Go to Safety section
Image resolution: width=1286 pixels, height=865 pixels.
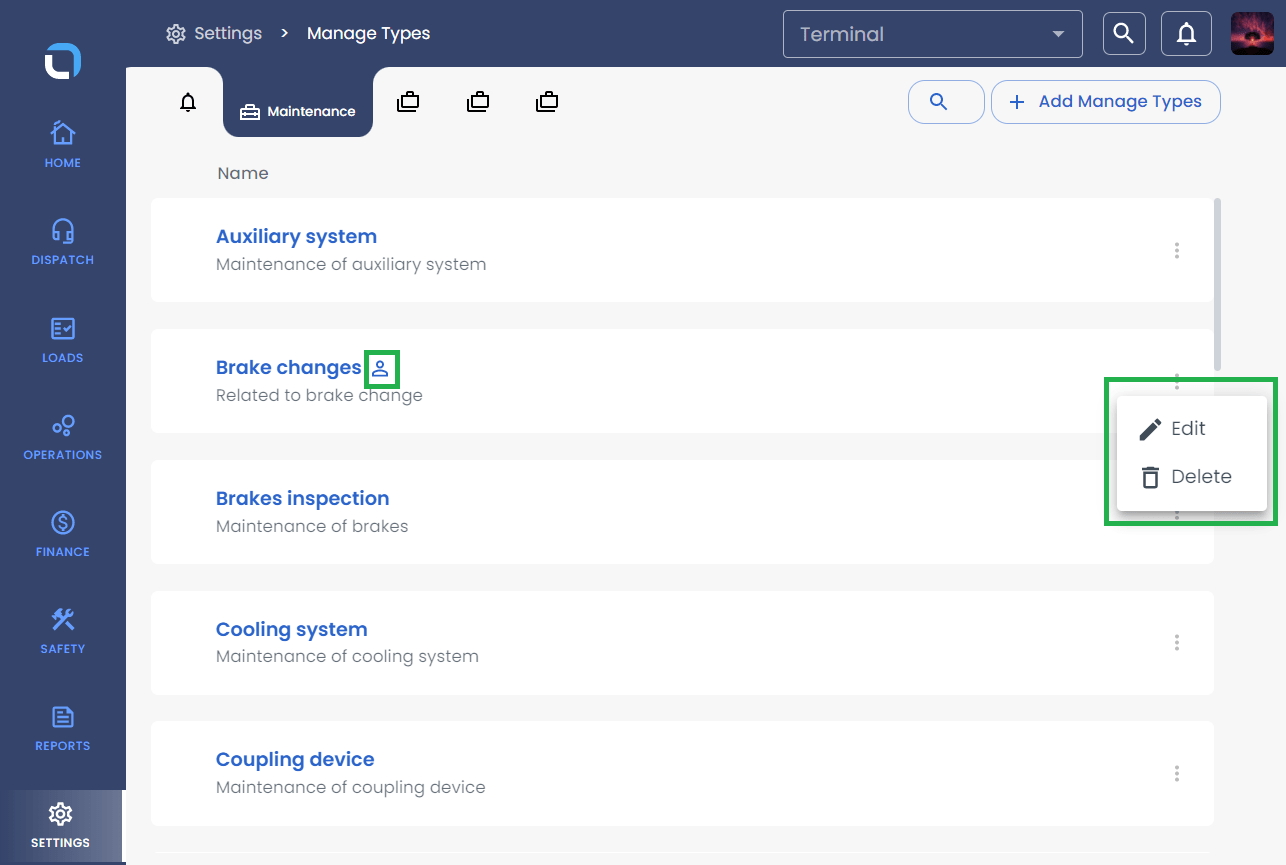point(62,630)
